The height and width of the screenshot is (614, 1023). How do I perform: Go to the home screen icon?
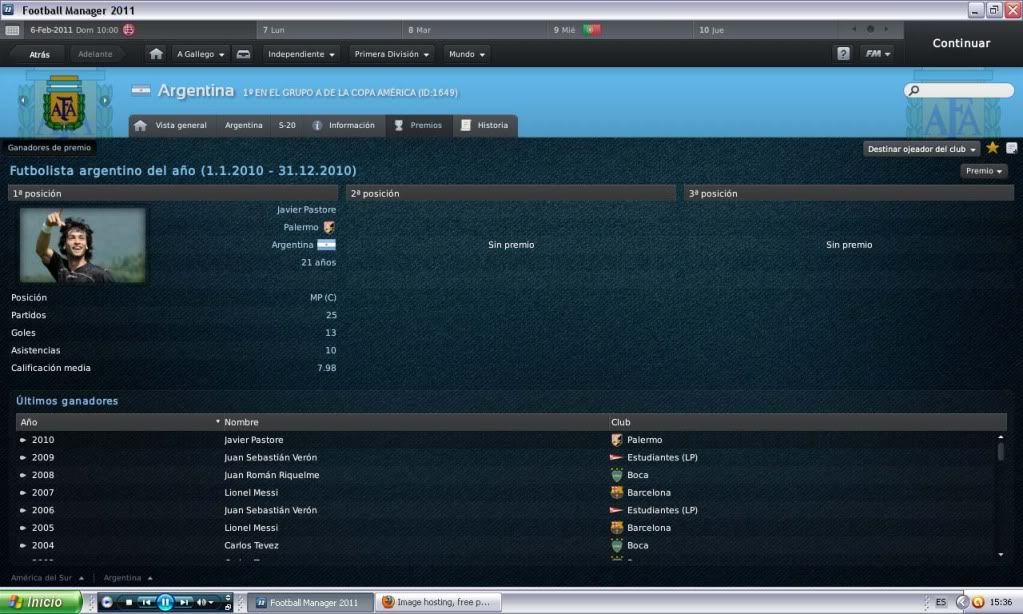click(x=155, y=54)
